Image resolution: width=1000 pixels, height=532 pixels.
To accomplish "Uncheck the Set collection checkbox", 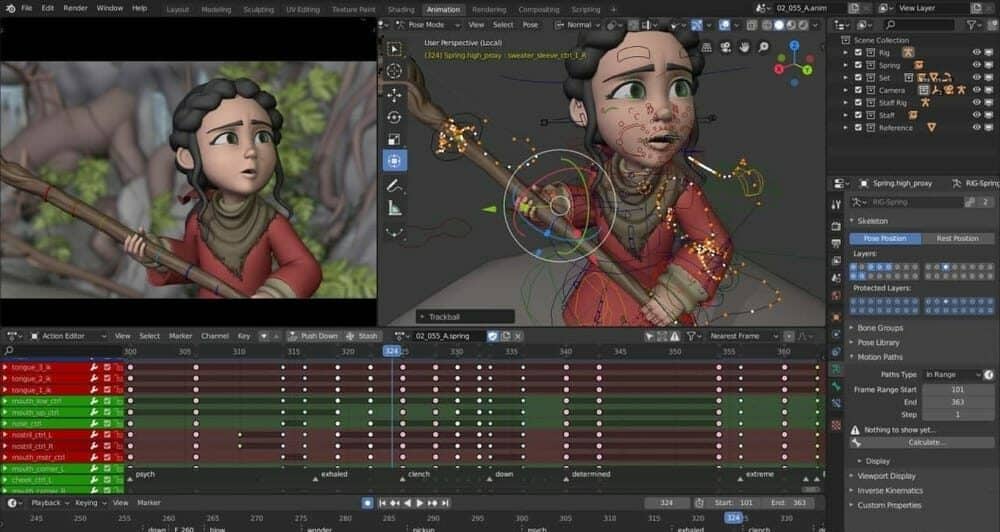I will pos(858,78).
